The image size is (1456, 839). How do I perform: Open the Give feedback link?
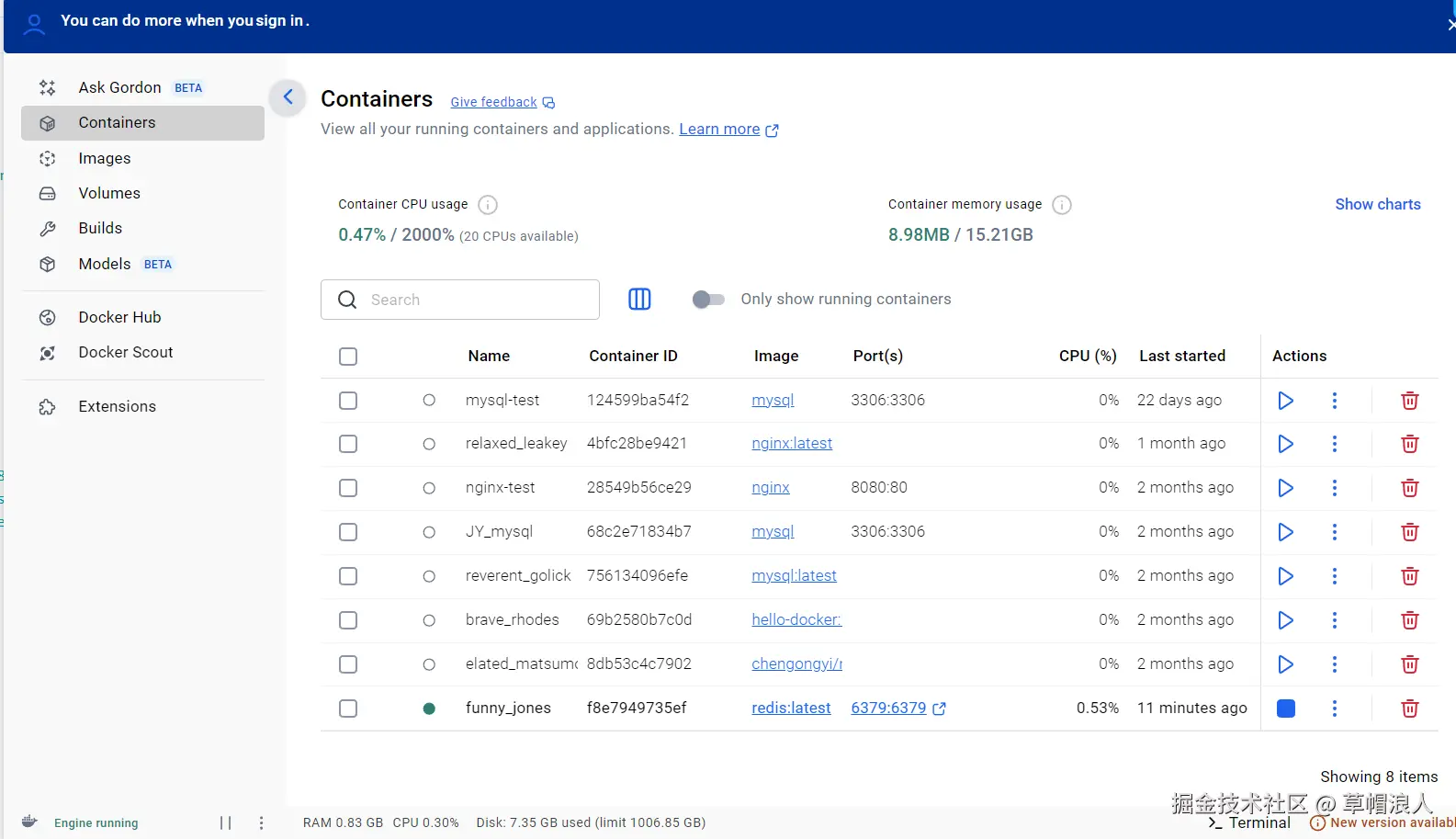click(493, 102)
